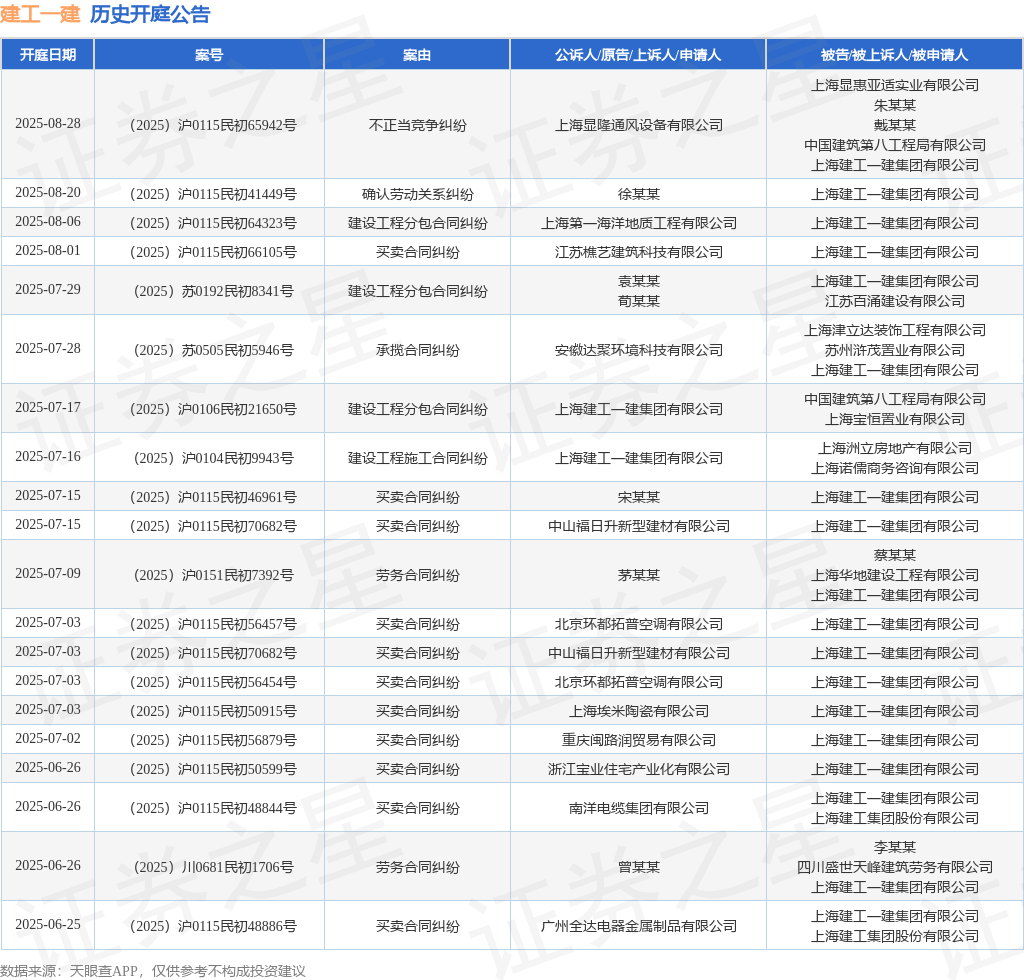Select plaintiff 重庆闽路润贸易有限公司
This screenshot has height=980, width=1024.
pos(639,740)
